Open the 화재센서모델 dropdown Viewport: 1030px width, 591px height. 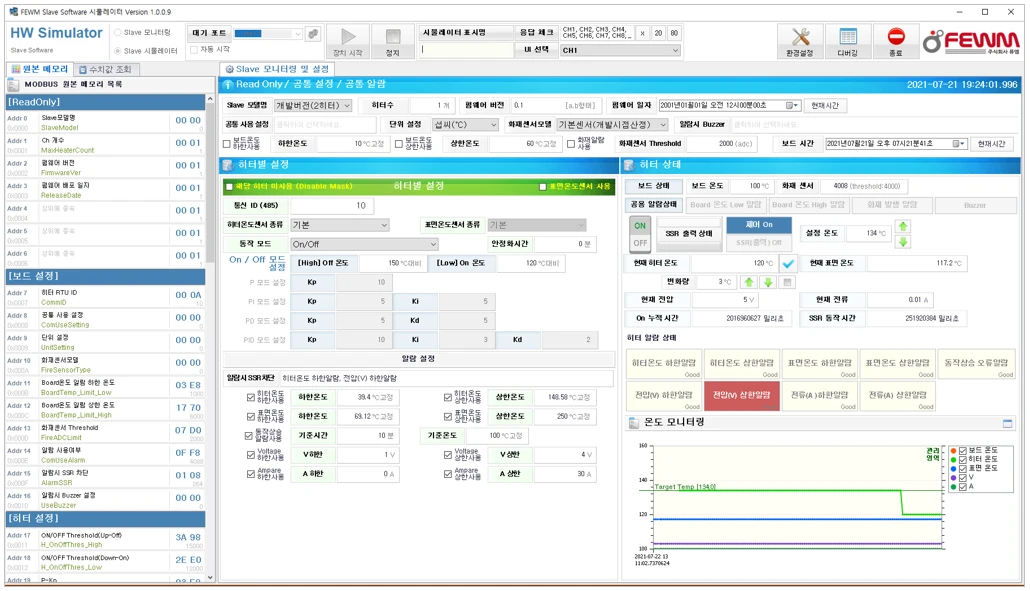663,124
